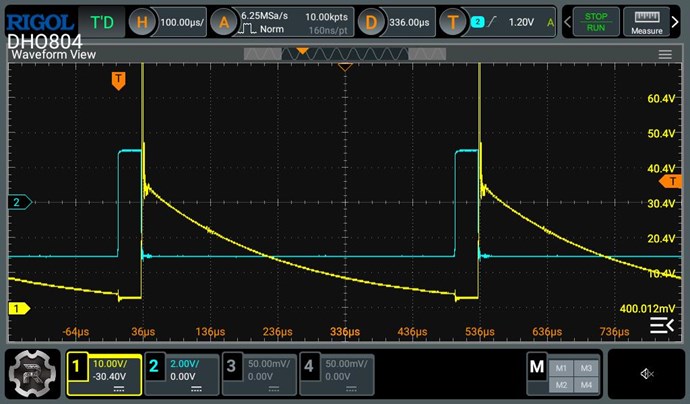Select the orange trigger position marker in the waveform

pyautogui.click(x=118, y=81)
